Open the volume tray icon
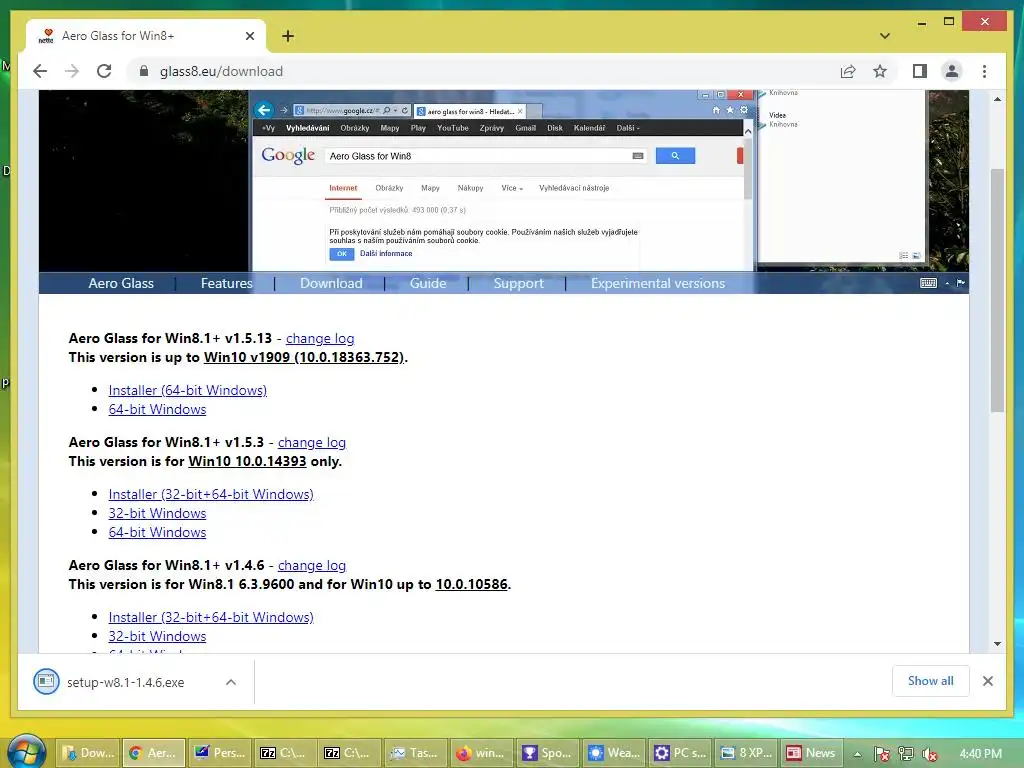Screen dimensions: 1024x768 pos(930,754)
